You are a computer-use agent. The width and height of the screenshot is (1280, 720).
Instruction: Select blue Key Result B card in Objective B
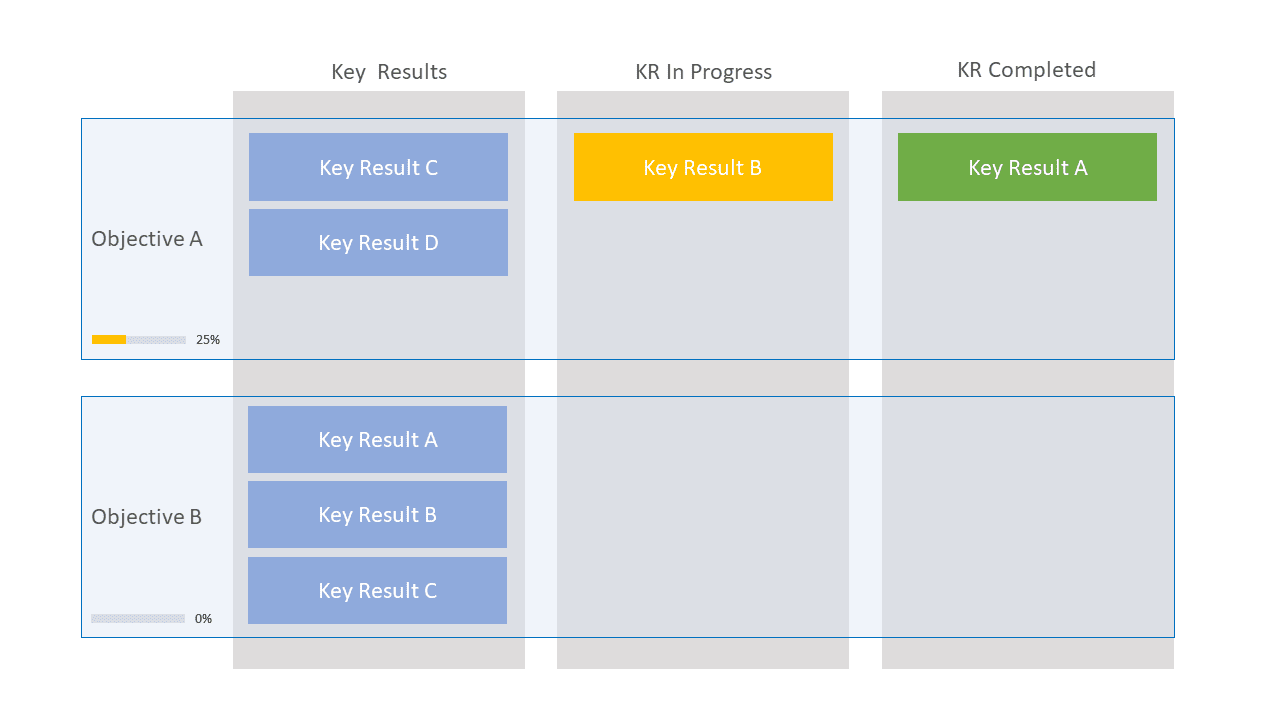pos(377,514)
